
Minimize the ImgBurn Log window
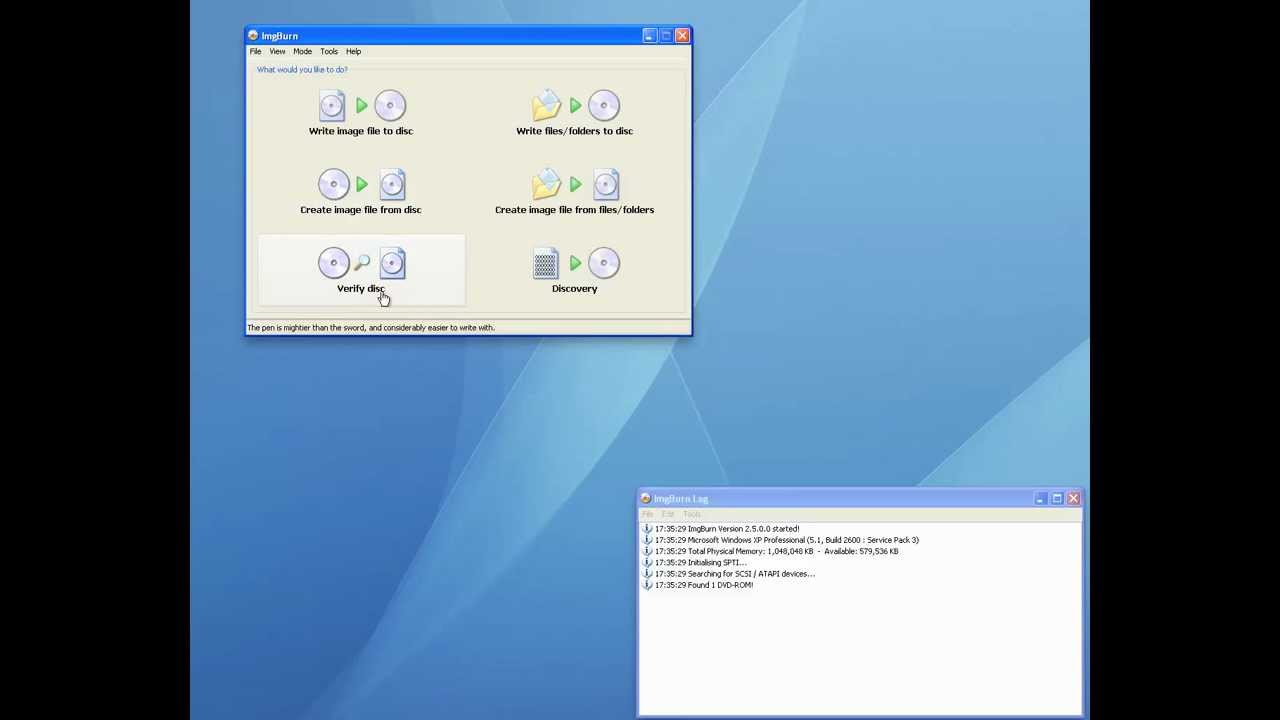pos(1040,498)
